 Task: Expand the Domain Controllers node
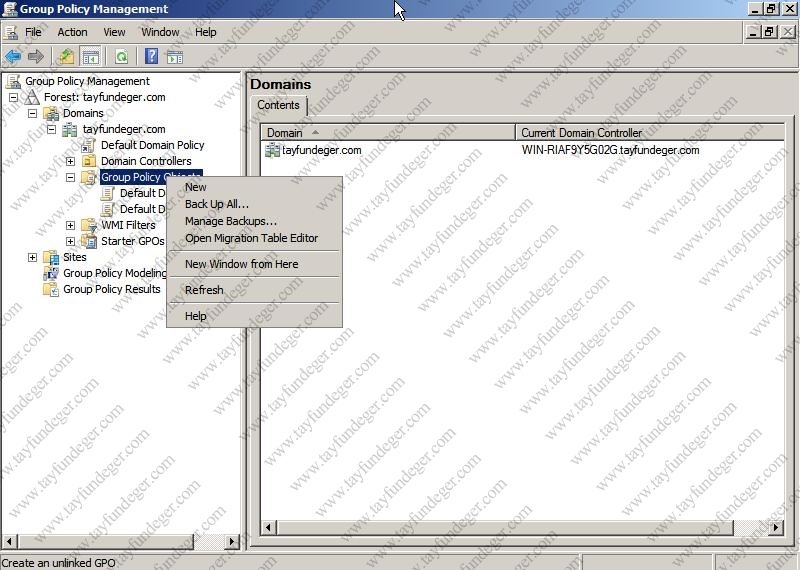[70, 161]
